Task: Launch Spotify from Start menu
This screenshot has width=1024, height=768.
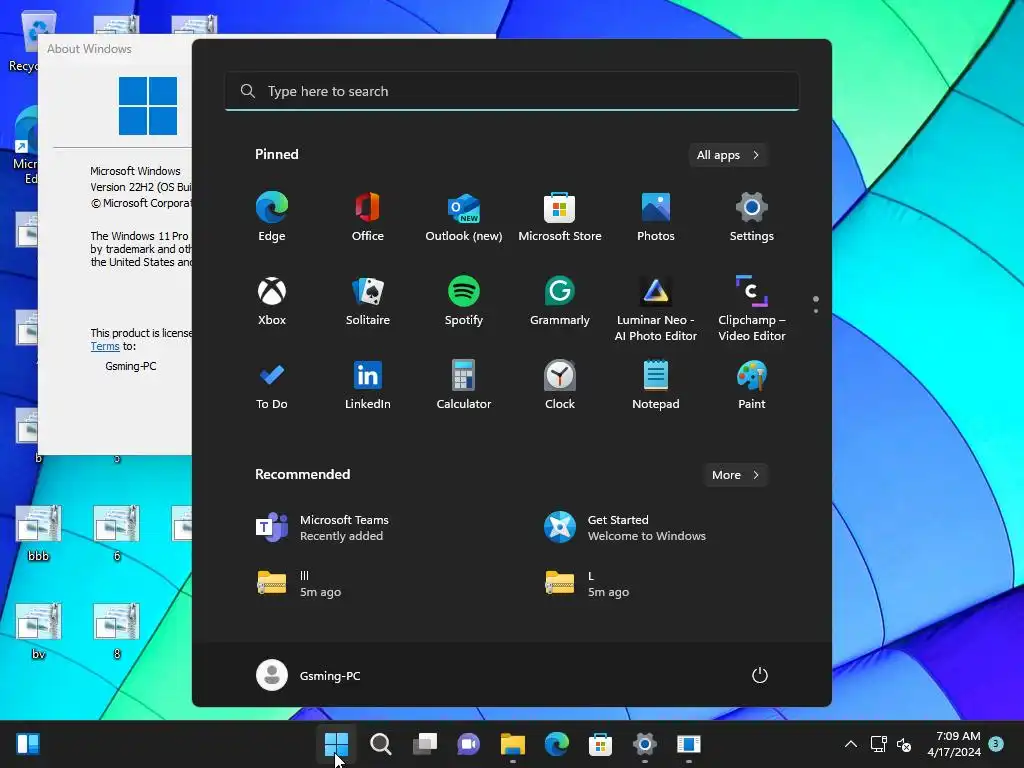Action: coord(464,301)
